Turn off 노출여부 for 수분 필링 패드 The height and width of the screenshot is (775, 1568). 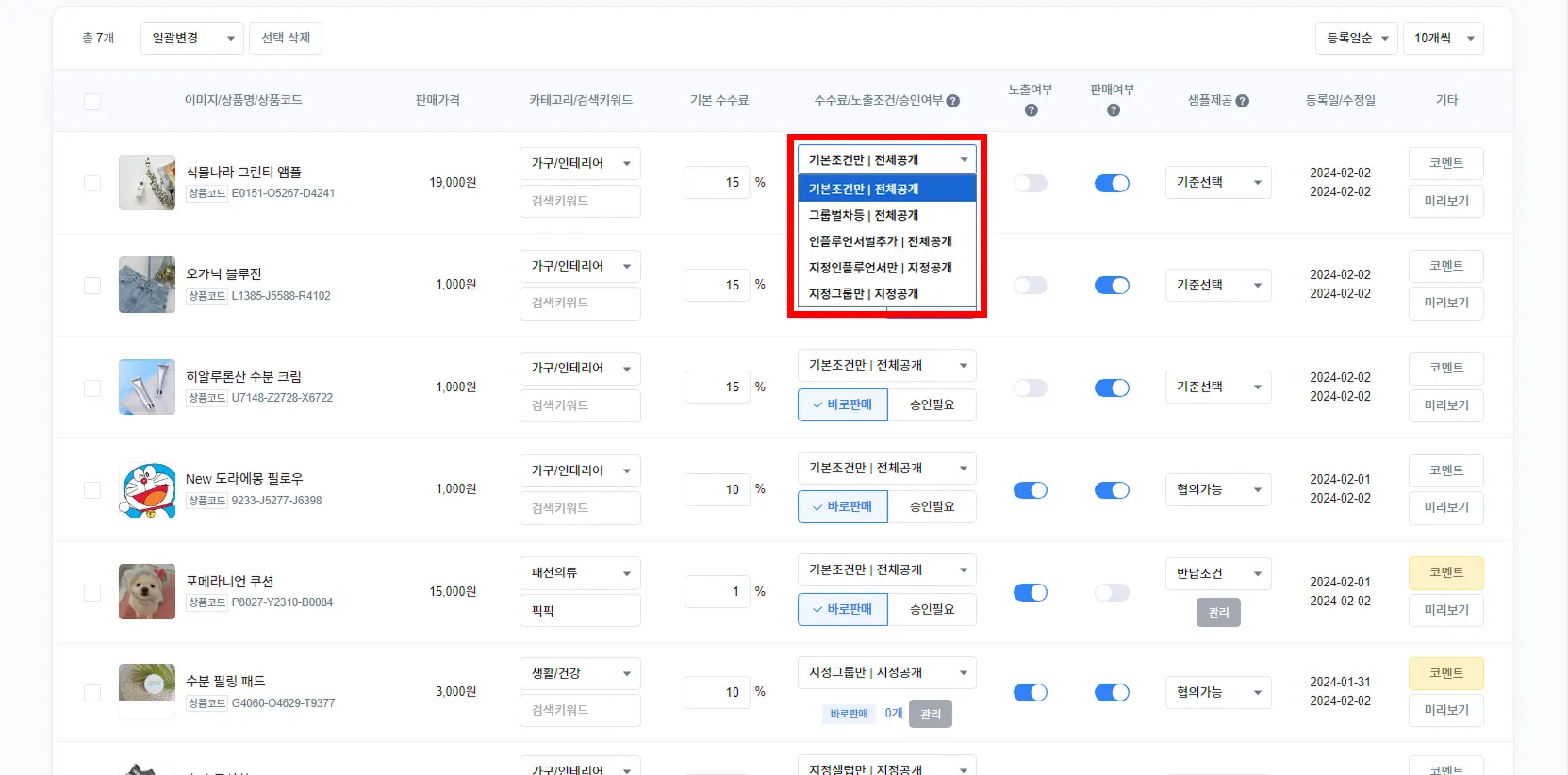click(1031, 693)
